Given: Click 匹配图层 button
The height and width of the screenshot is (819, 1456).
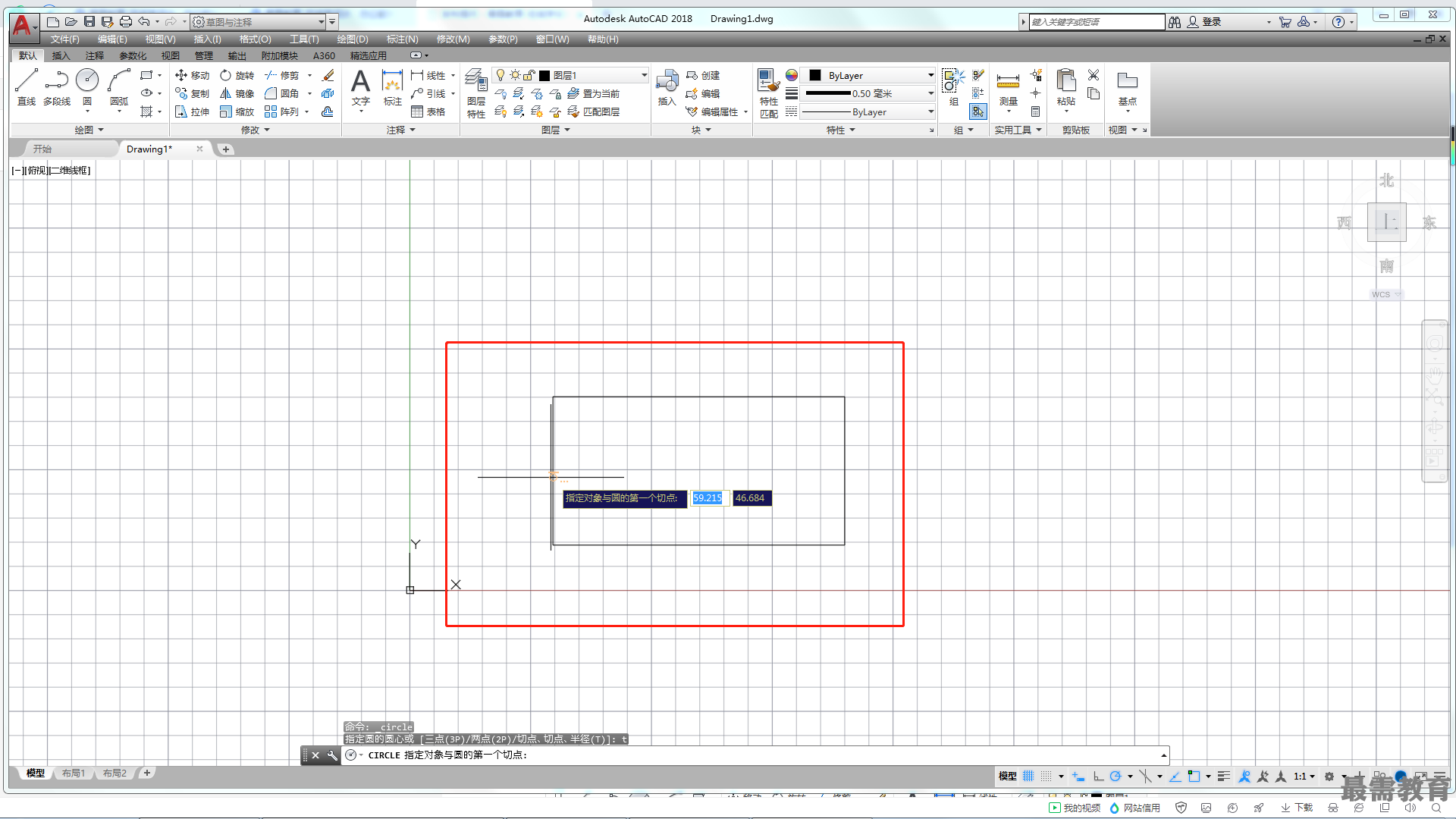Looking at the screenshot, I should (x=593, y=111).
